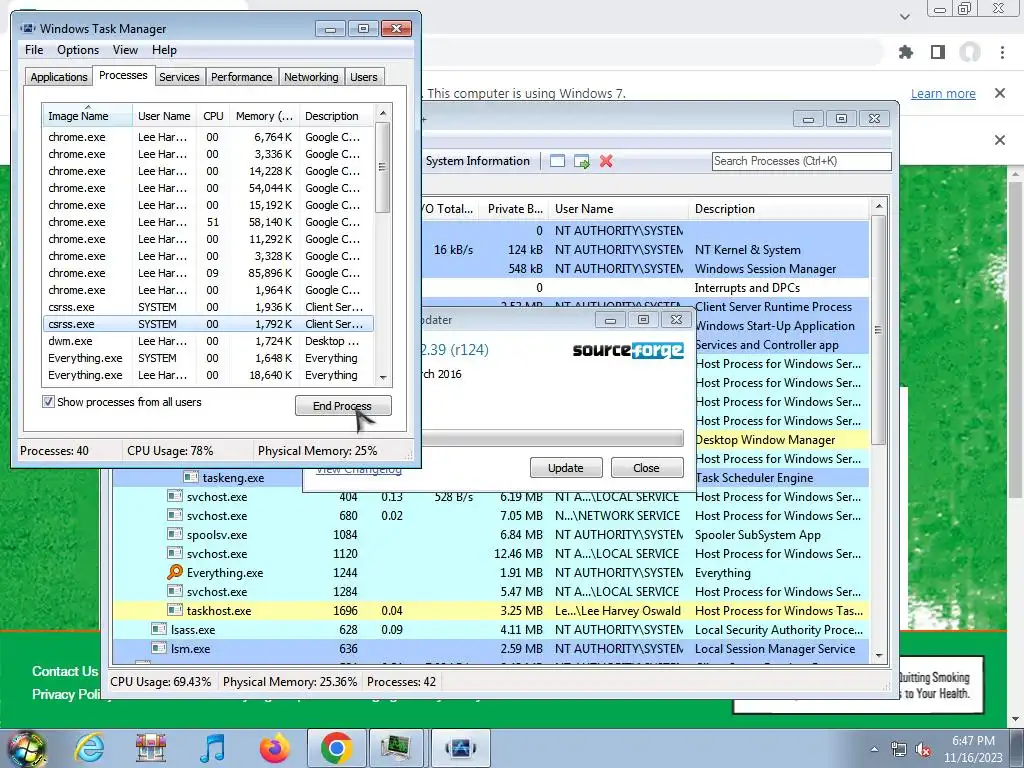Sort Process Hacker by Private Bytes column
The image size is (1024, 768).
[514, 209]
